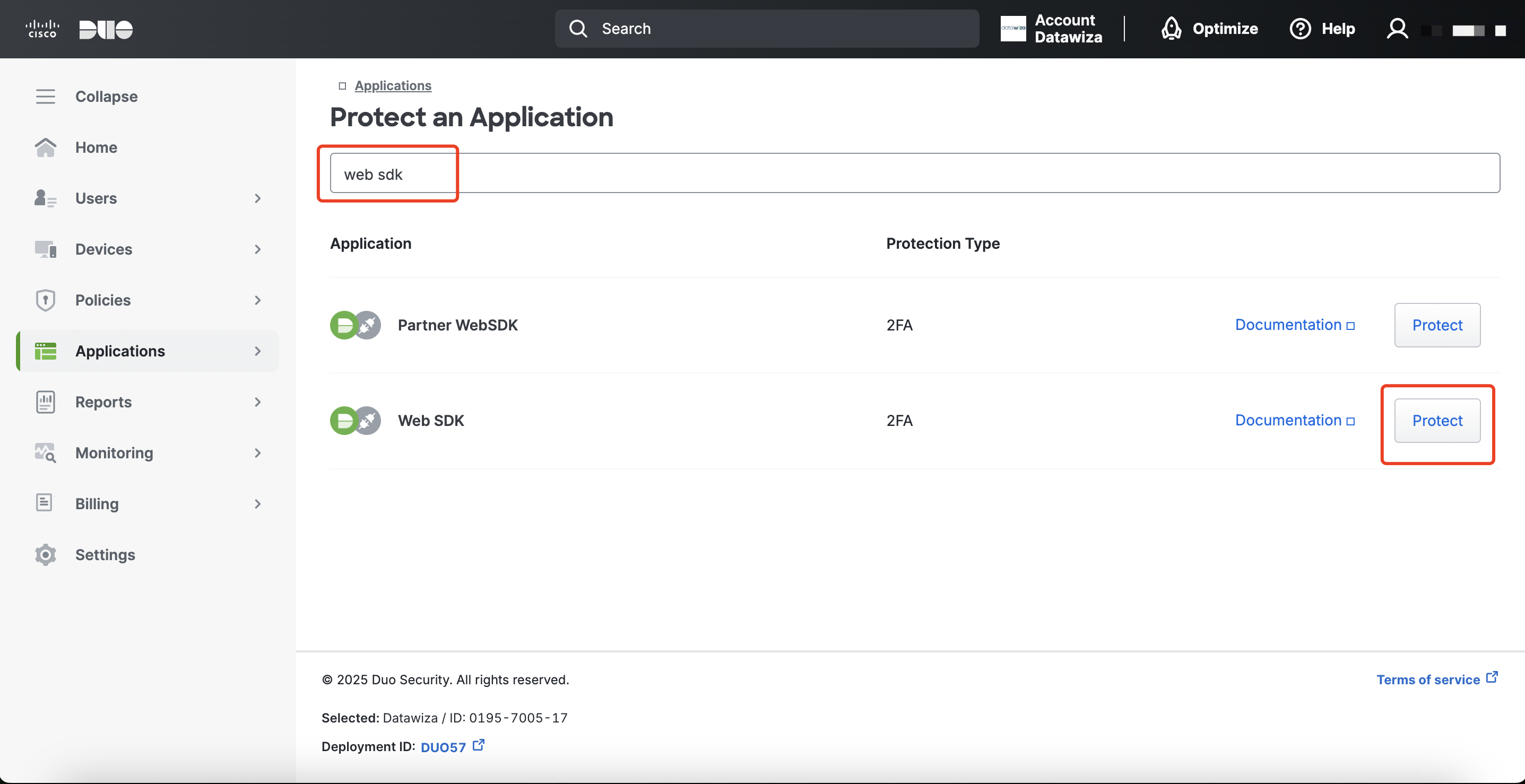Viewport: 1525px width, 784px height.
Task: Click the application filter field containing web sdk
Action: 915,173
